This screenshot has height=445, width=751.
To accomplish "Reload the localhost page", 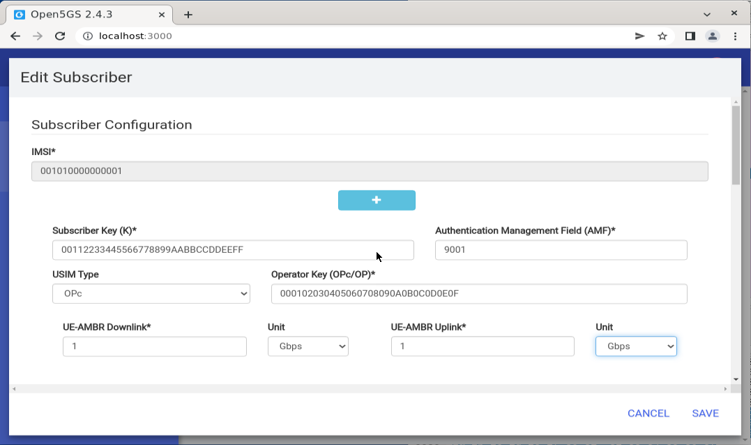I will (60, 36).
